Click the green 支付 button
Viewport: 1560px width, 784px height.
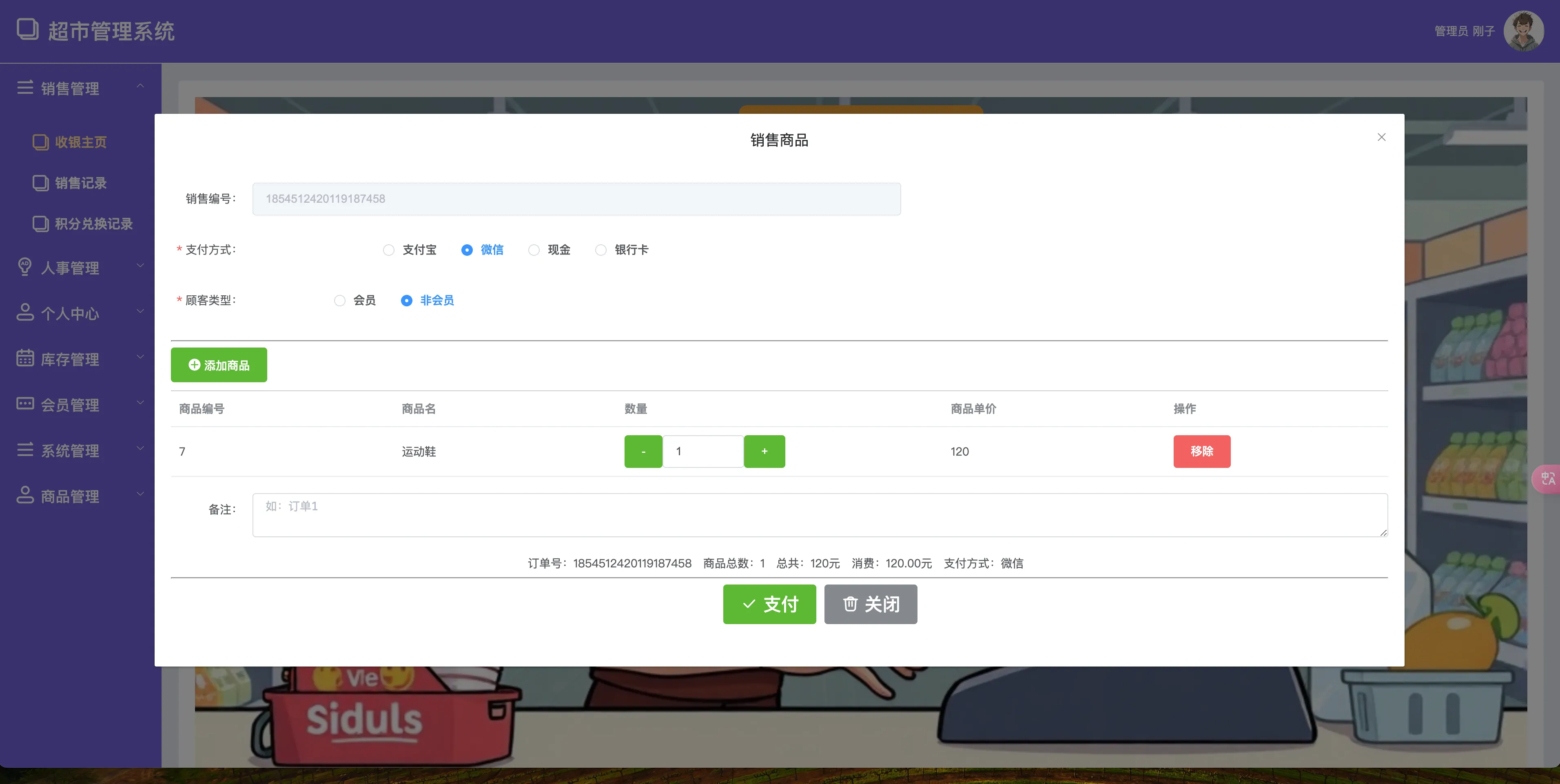pos(769,604)
